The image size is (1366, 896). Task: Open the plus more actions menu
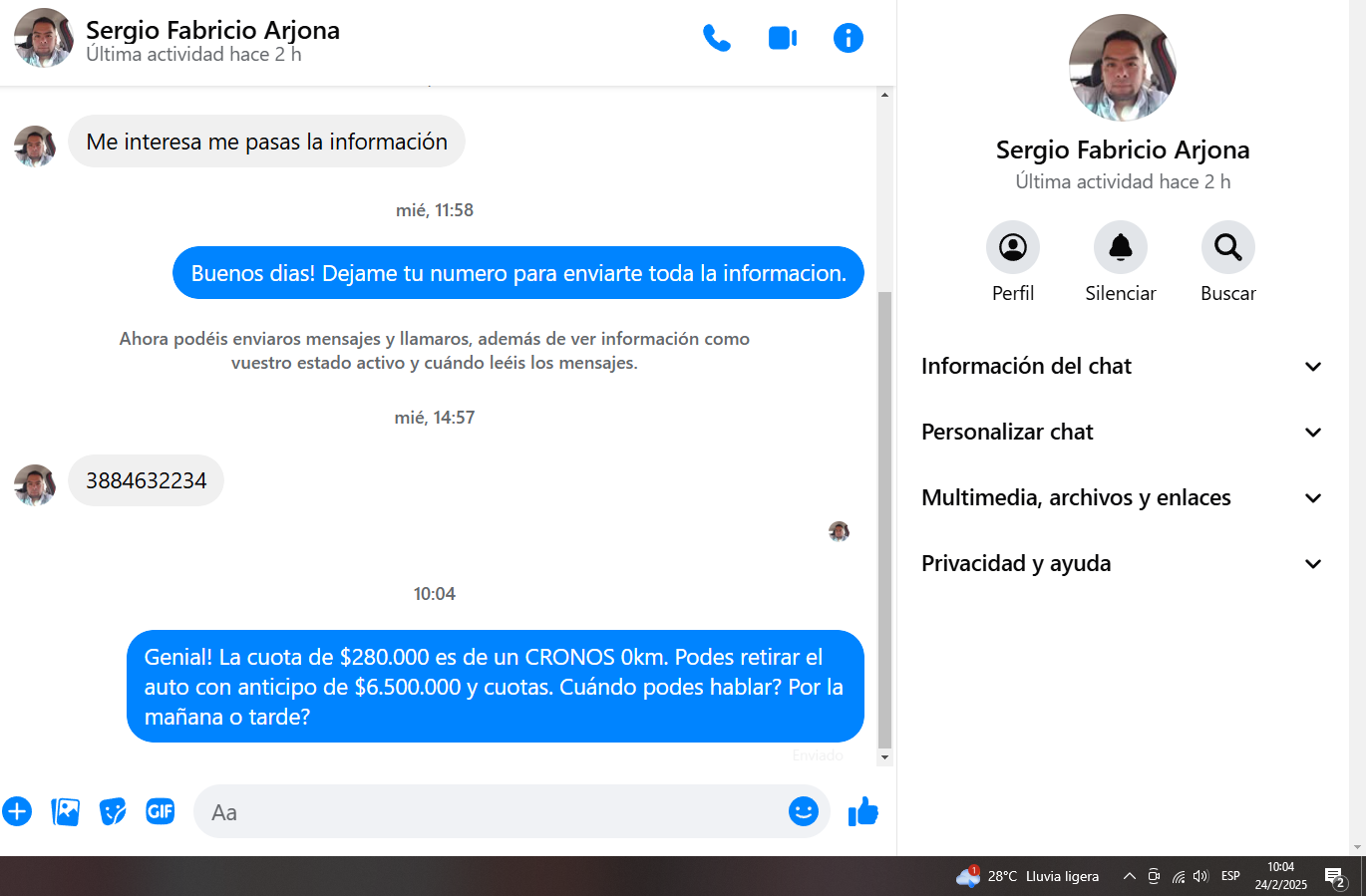point(17,811)
